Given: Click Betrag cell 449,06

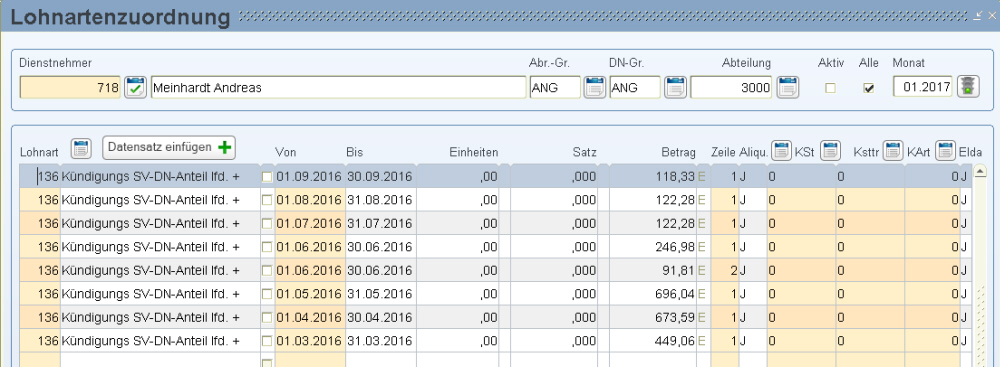Looking at the screenshot, I should 654,341.
